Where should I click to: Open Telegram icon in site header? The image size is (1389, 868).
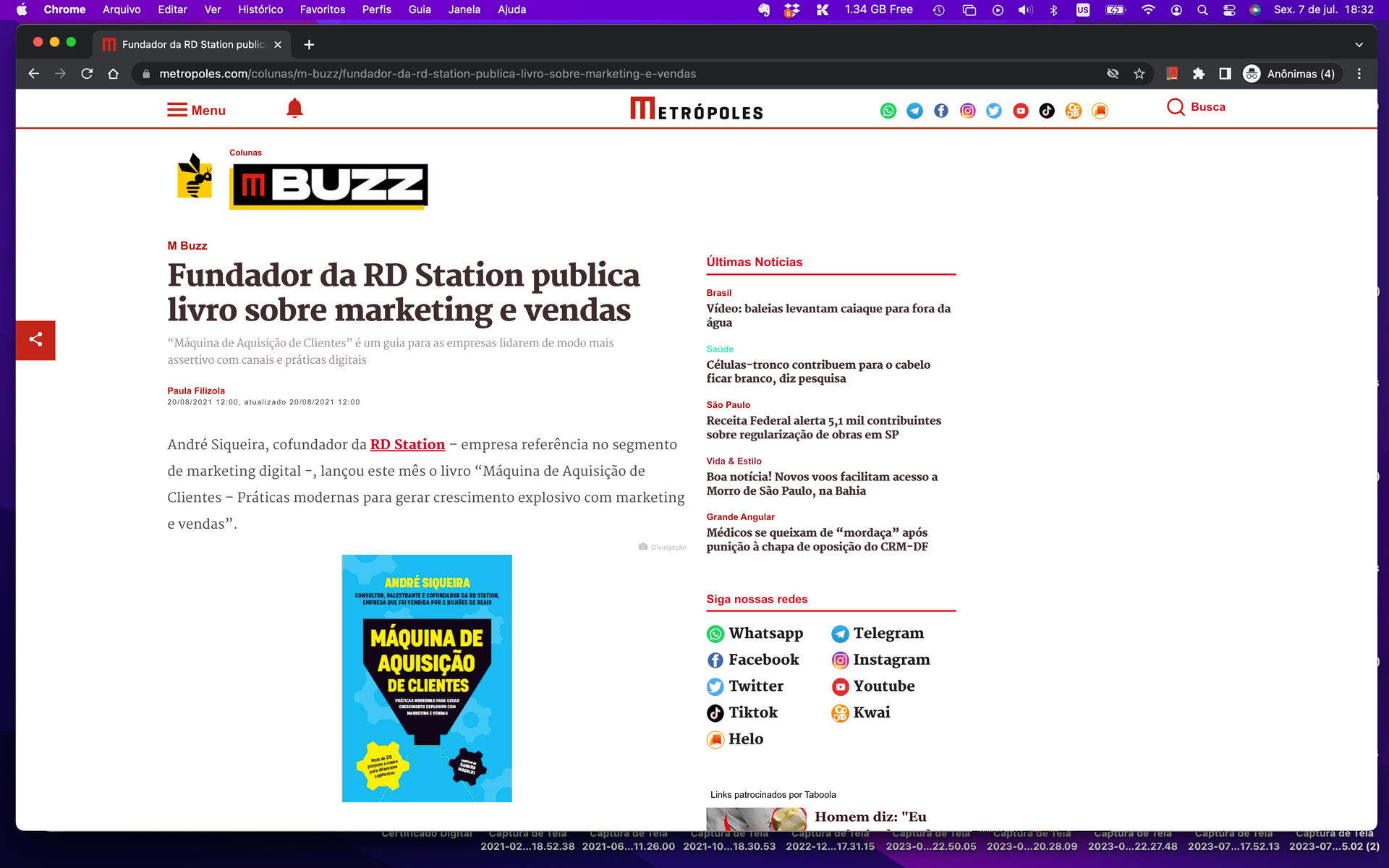[915, 111]
